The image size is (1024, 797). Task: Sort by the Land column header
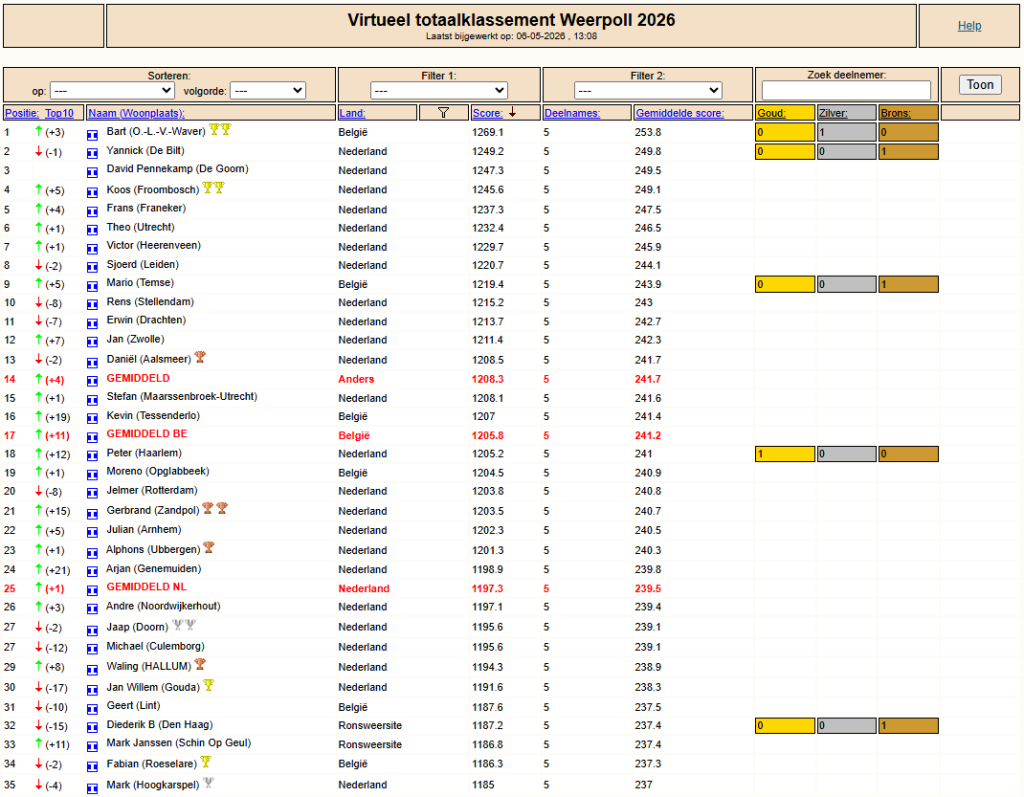pos(351,113)
